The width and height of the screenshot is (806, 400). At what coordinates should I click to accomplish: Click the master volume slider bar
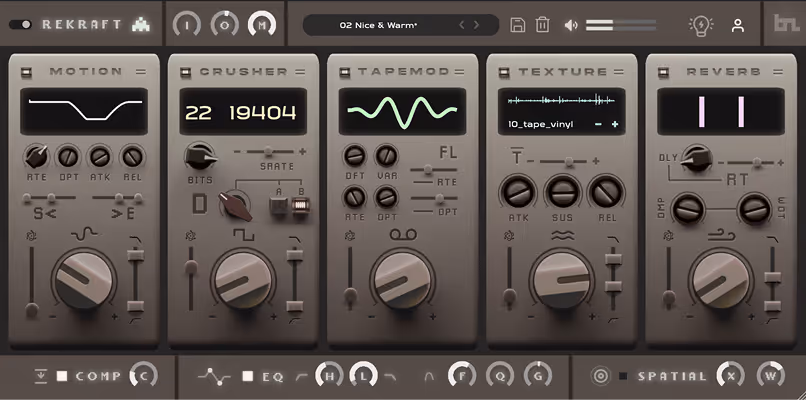pyautogui.click(x=621, y=25)
